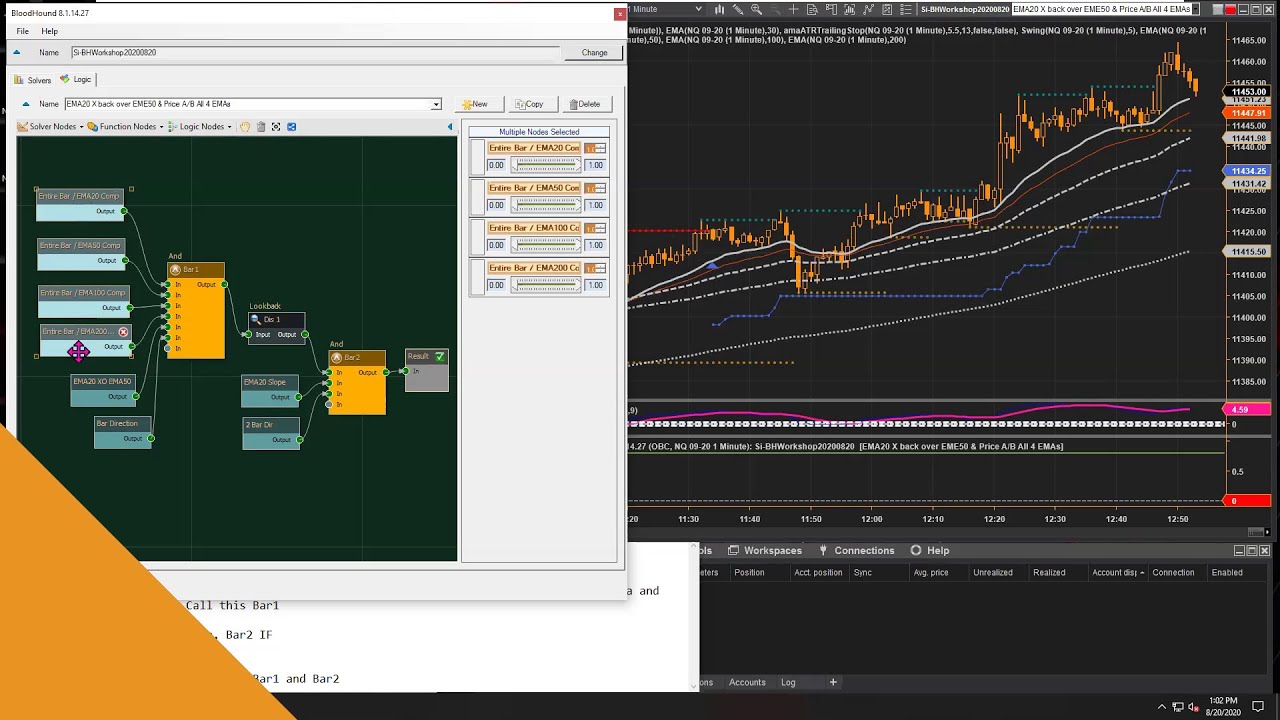Click the chart crosshair cursor icon

pos(793,9)
